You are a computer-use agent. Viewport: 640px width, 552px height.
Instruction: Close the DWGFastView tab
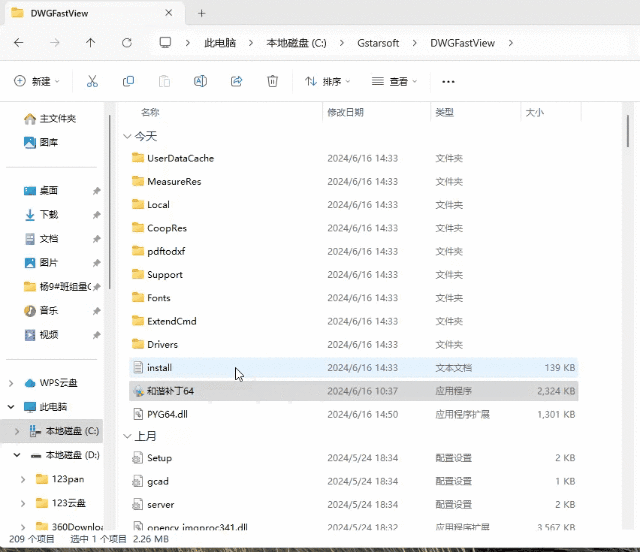tap(169, 13)
